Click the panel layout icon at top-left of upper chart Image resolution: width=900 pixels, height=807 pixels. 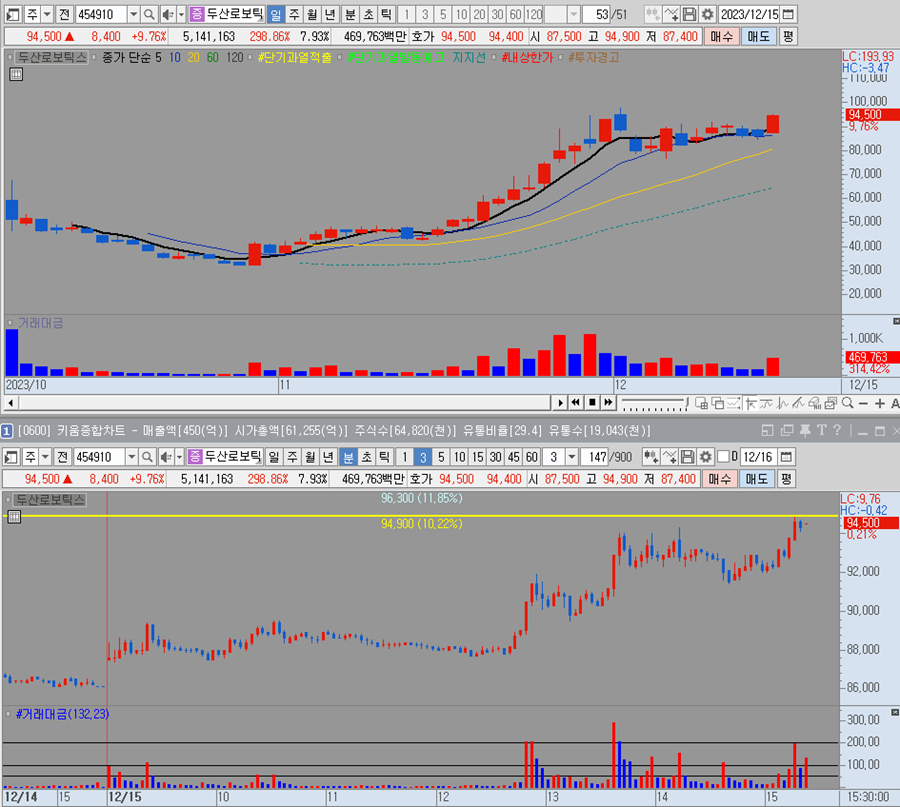pos(13,14)
